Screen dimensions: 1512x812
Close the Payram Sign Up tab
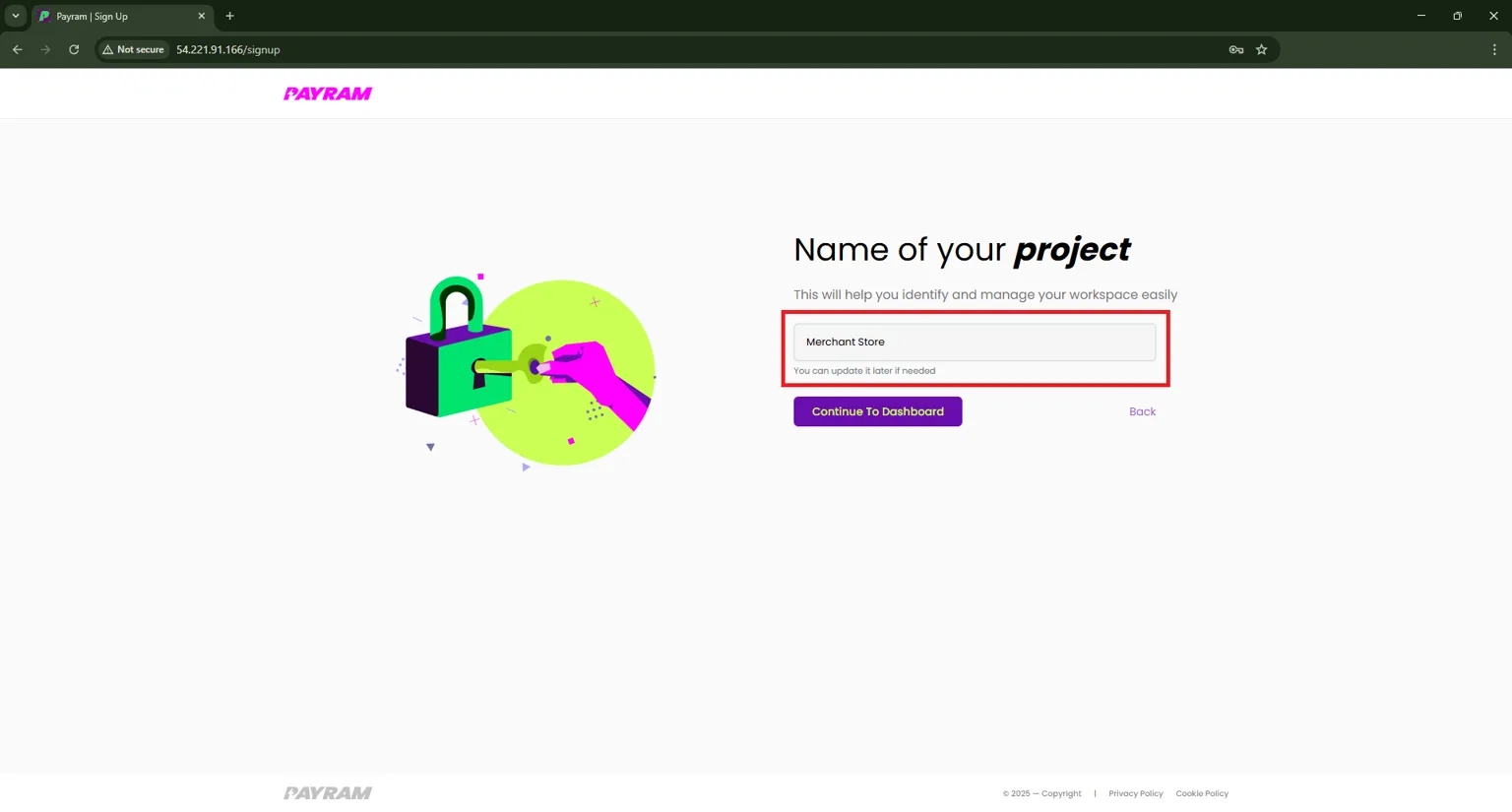point(201,16)
